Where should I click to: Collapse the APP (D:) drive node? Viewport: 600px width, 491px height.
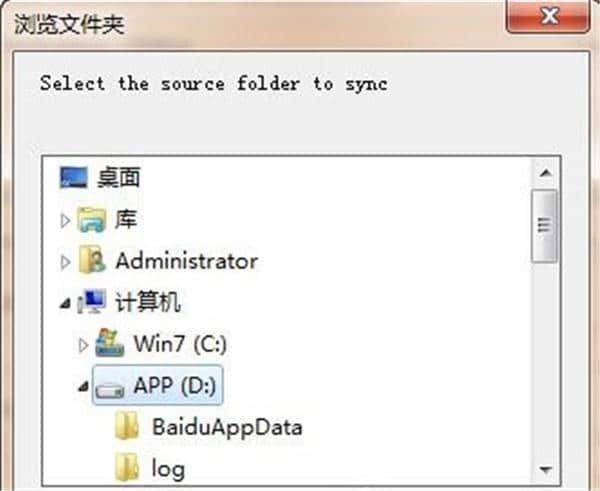pyautogui.click(x=83, y=386)
